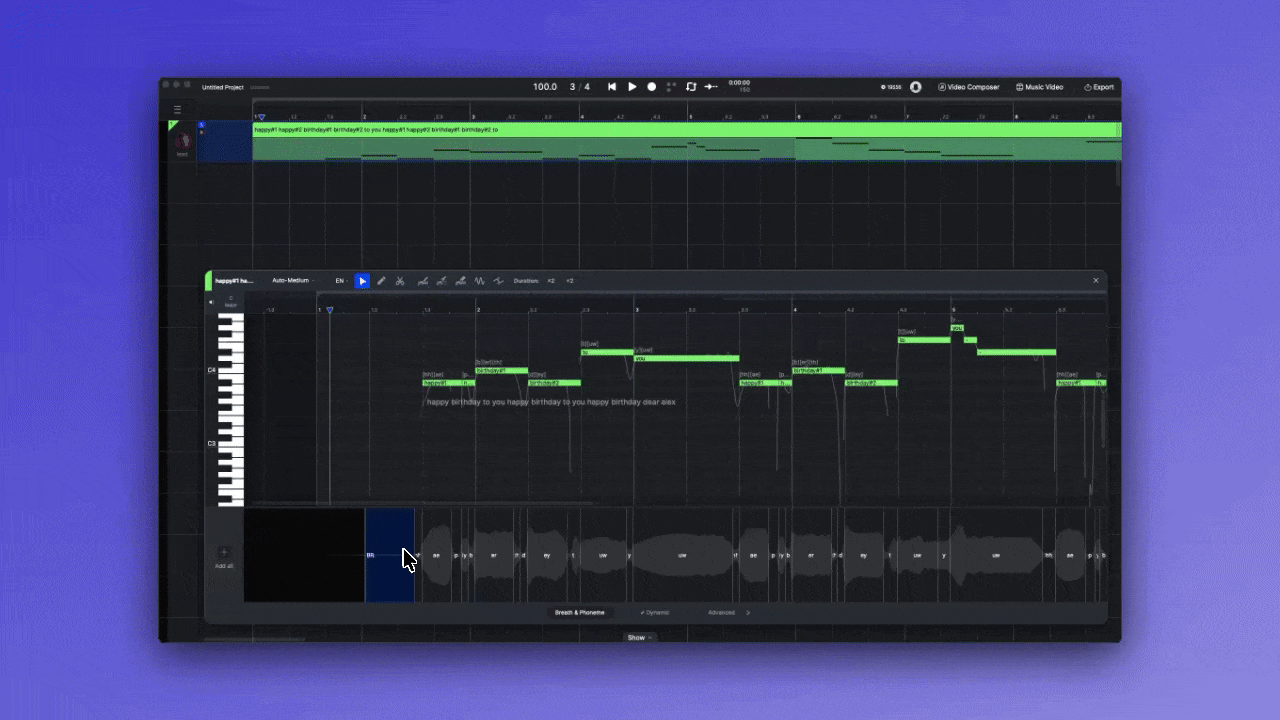Select the first pitch curve drawing tool
Image resolution: width=1280 pixels, height=720 pixels.
(423, 281)
